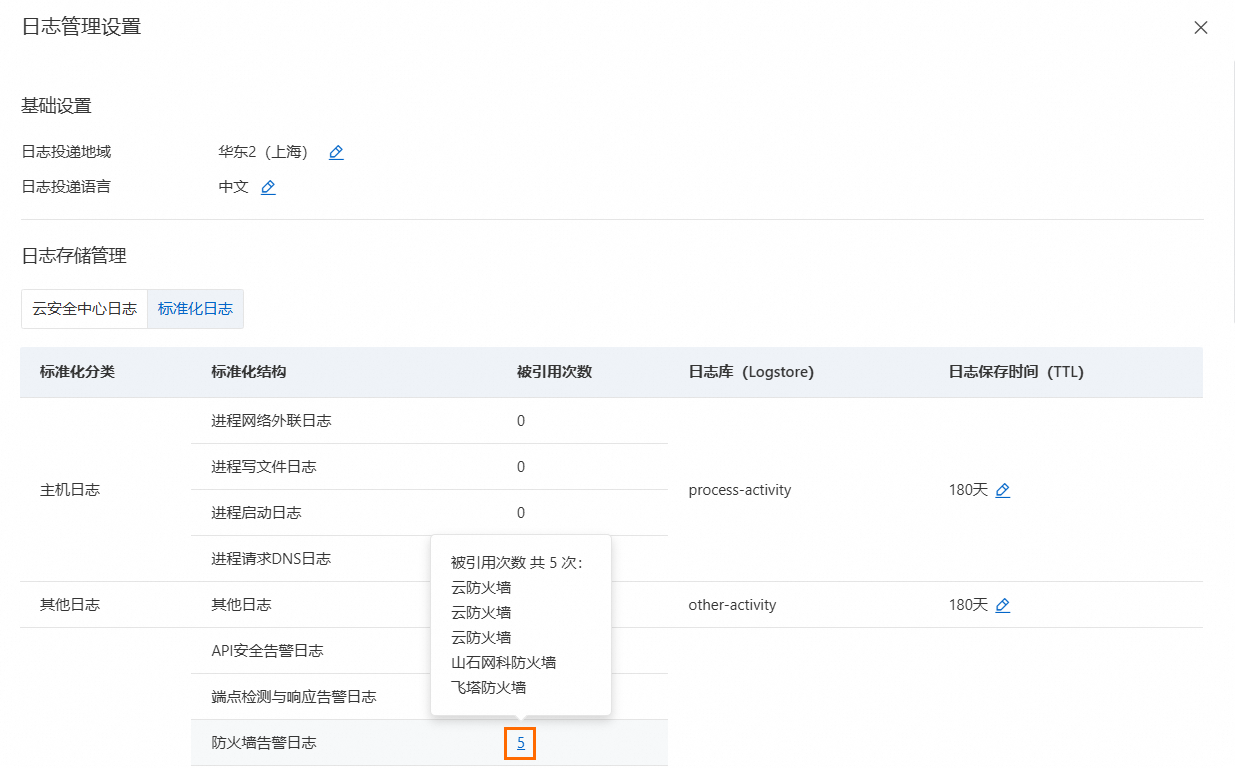Click the 日志投递语言 label
1235x768 pixels.
pos(66,187)
